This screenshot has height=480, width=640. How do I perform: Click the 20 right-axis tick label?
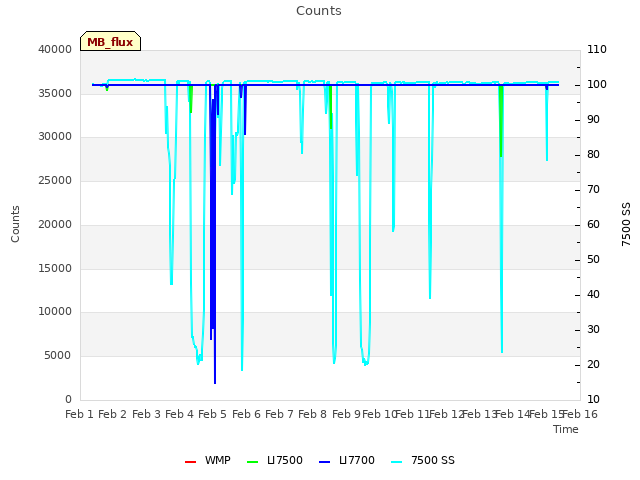pos(593,364)
